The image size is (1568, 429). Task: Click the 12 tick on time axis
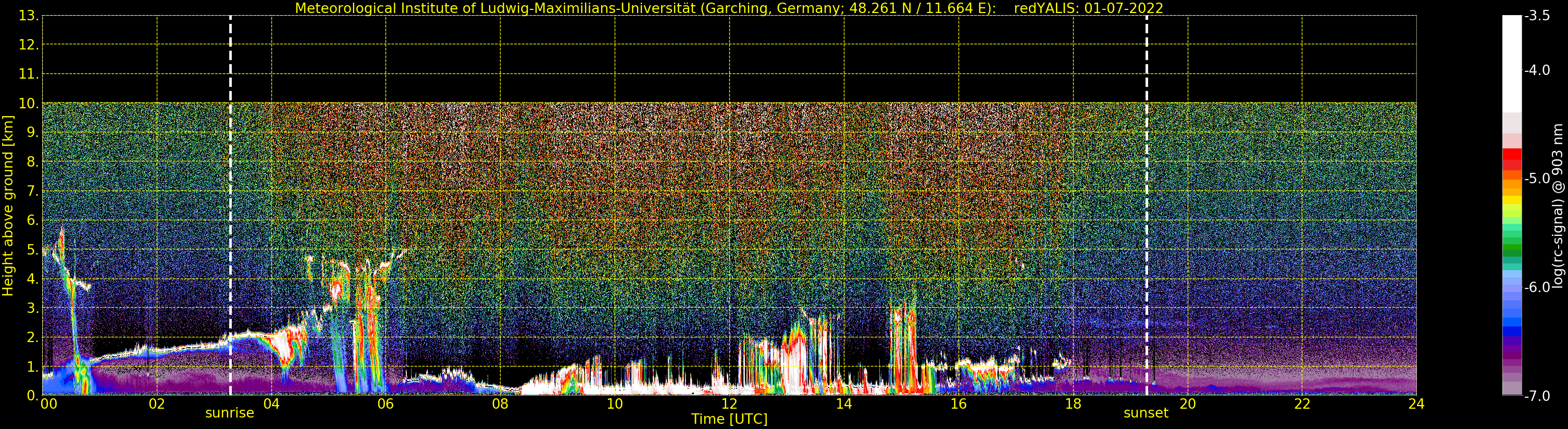click(729, 404)
